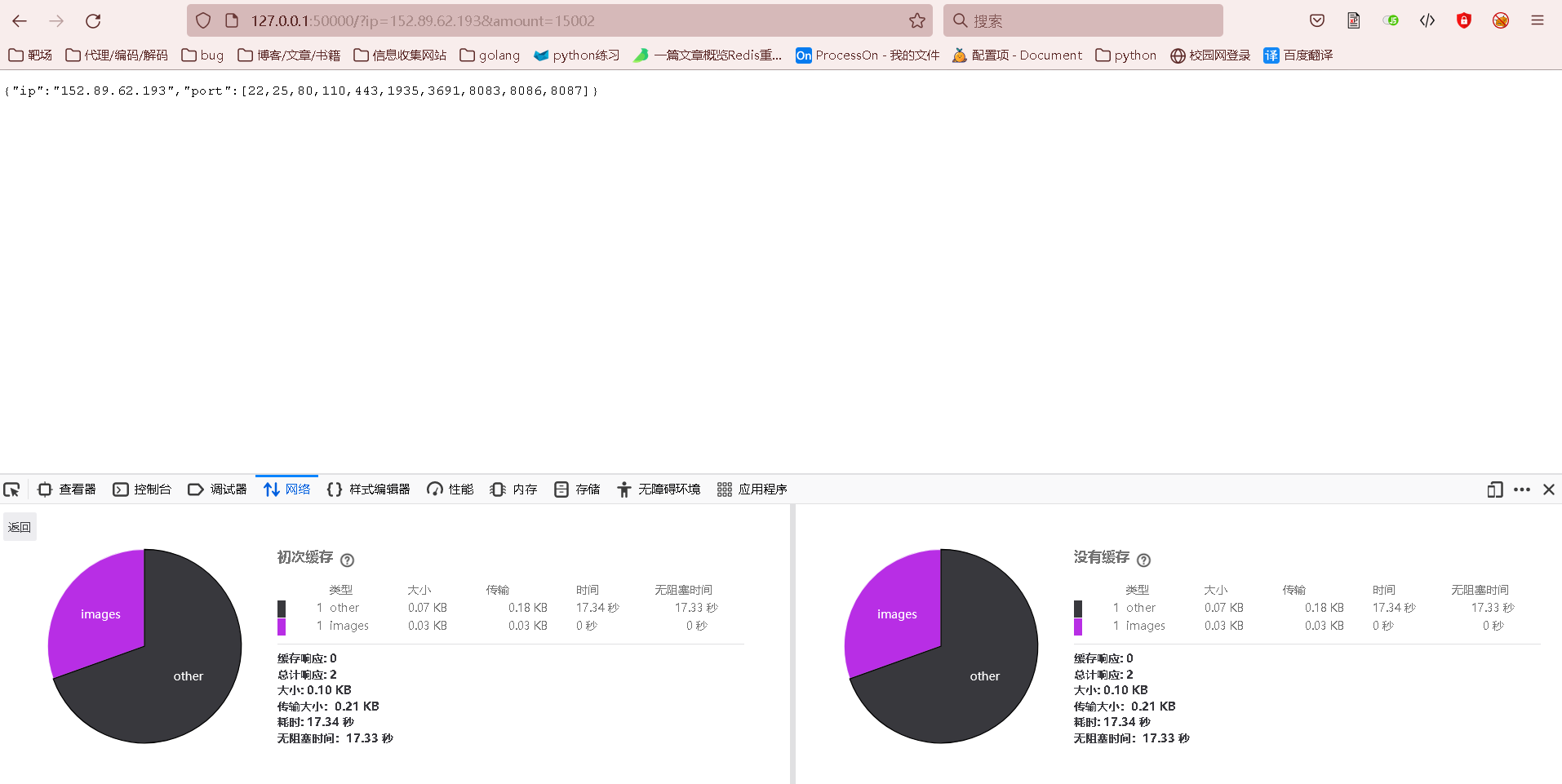Open the golang bookmarks folder

[490, 55]
